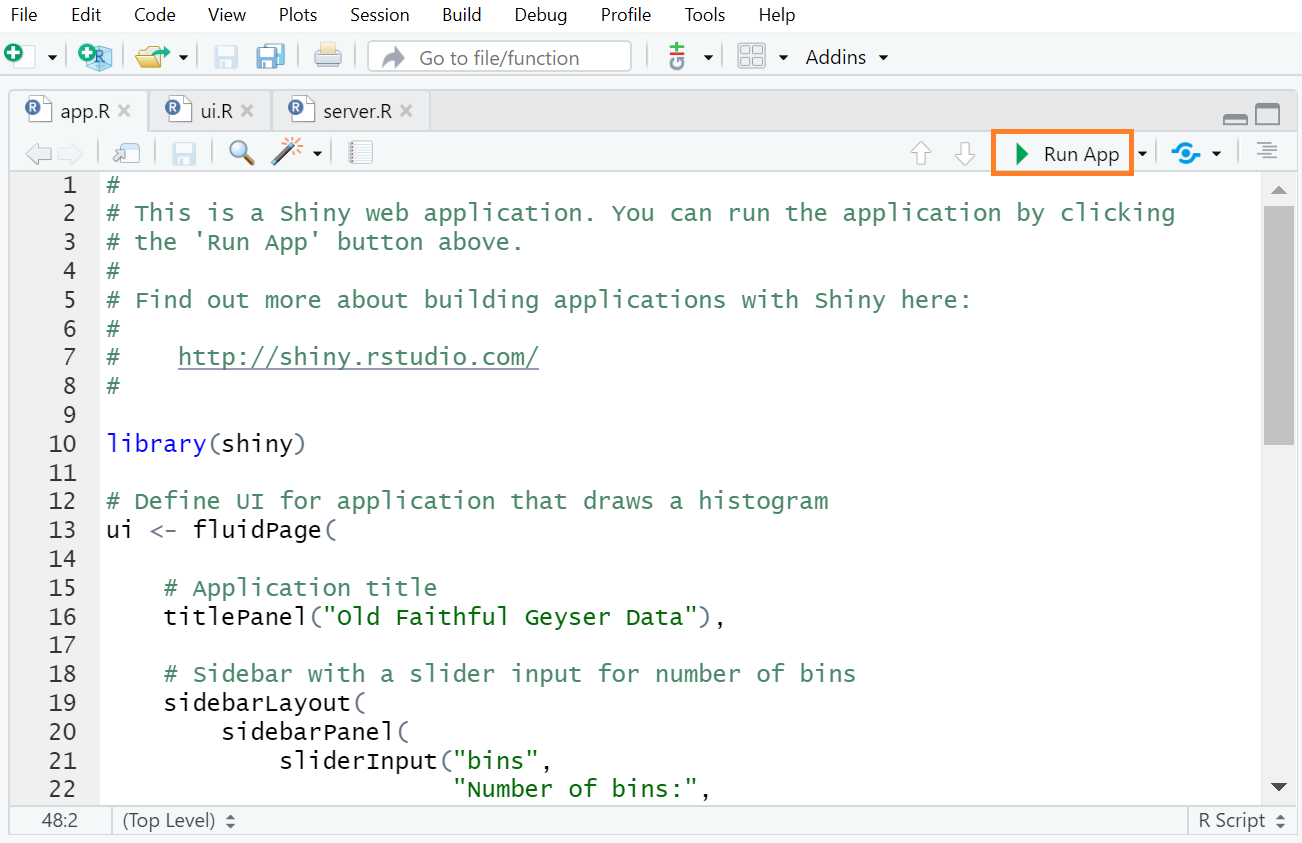Open the Addins dropdown
1302x843 pixels.
point(847,57)
